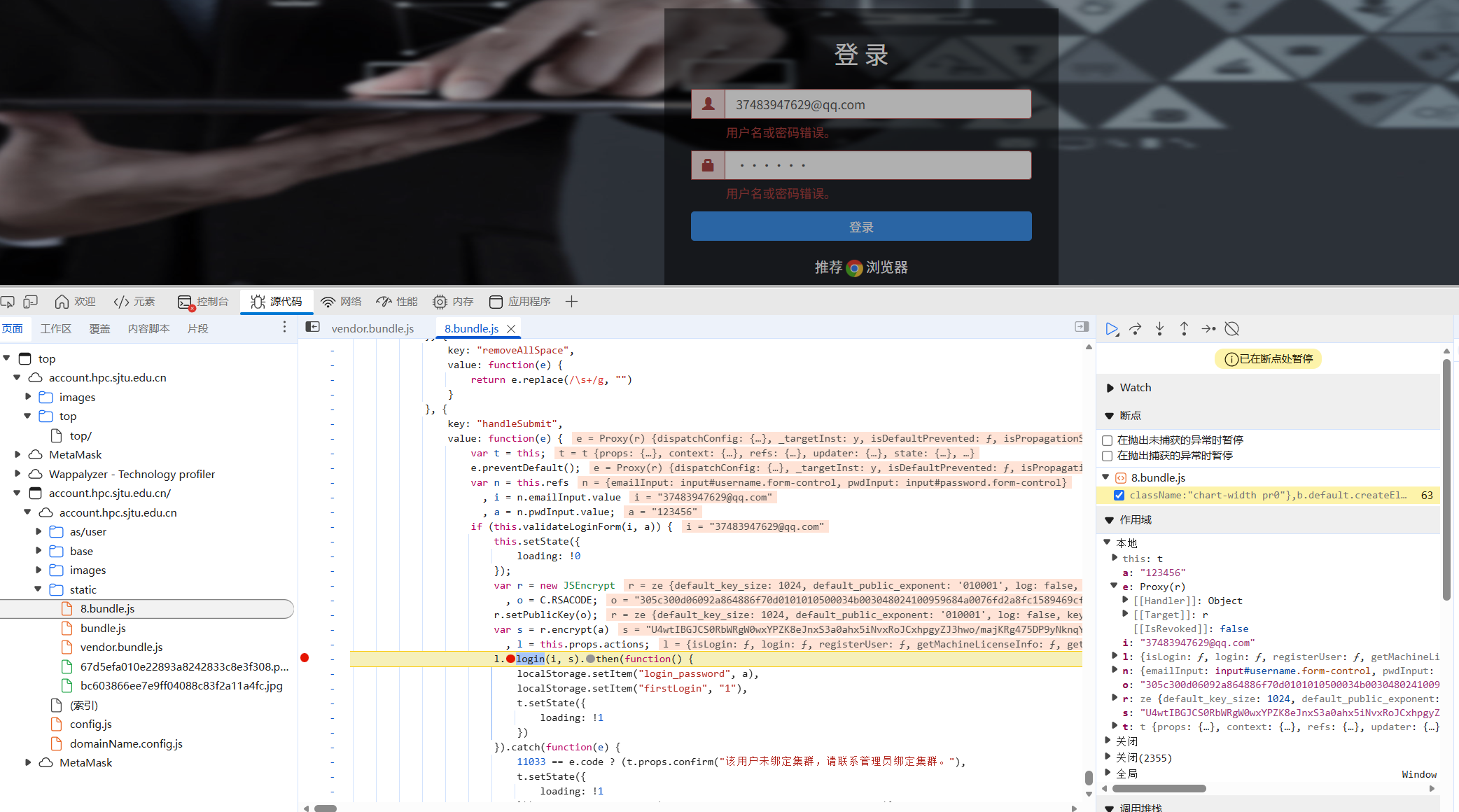This screenshot has height=812, width=1459.
Task: Click the step over function icon
Action: point(1136,329)
